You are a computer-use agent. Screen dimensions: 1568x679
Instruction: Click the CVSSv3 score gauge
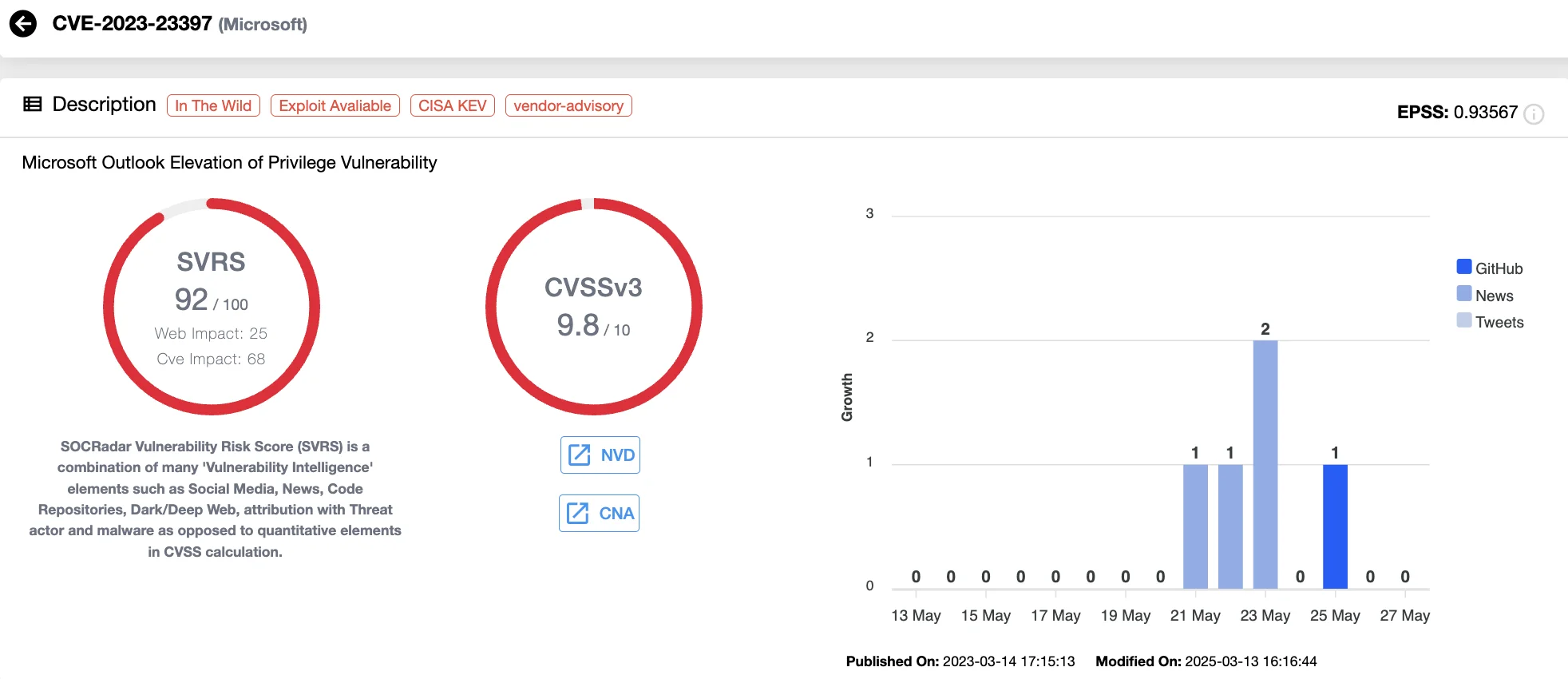(x=594, y=307)
